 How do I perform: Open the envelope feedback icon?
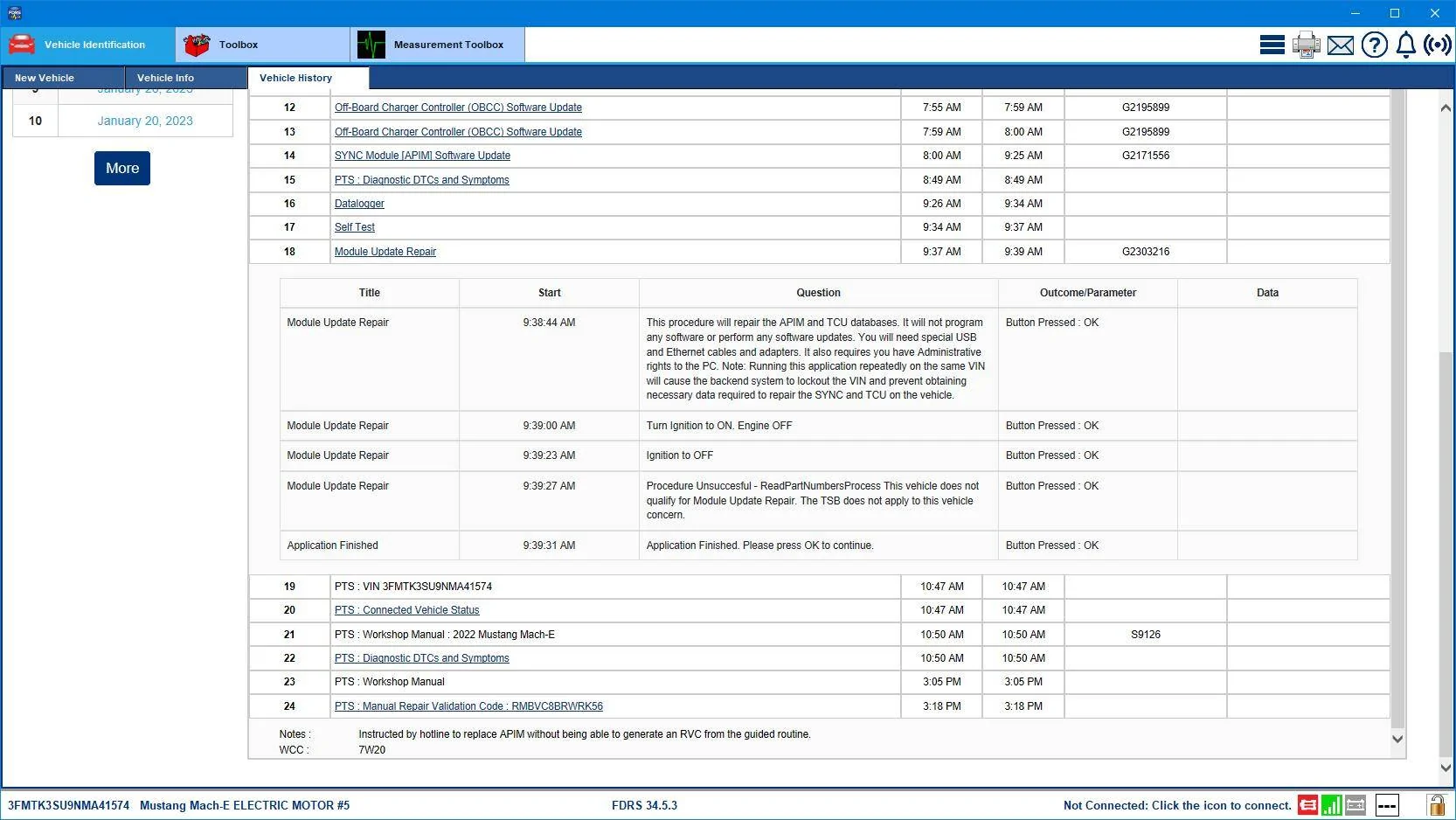point(1340,45)
